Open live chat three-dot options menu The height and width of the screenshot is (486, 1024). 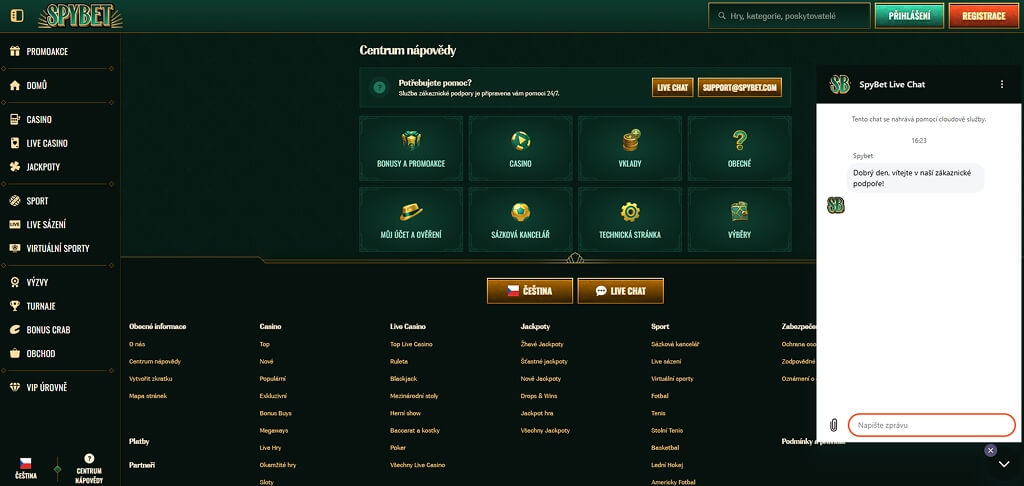(x=1002, y=84)
